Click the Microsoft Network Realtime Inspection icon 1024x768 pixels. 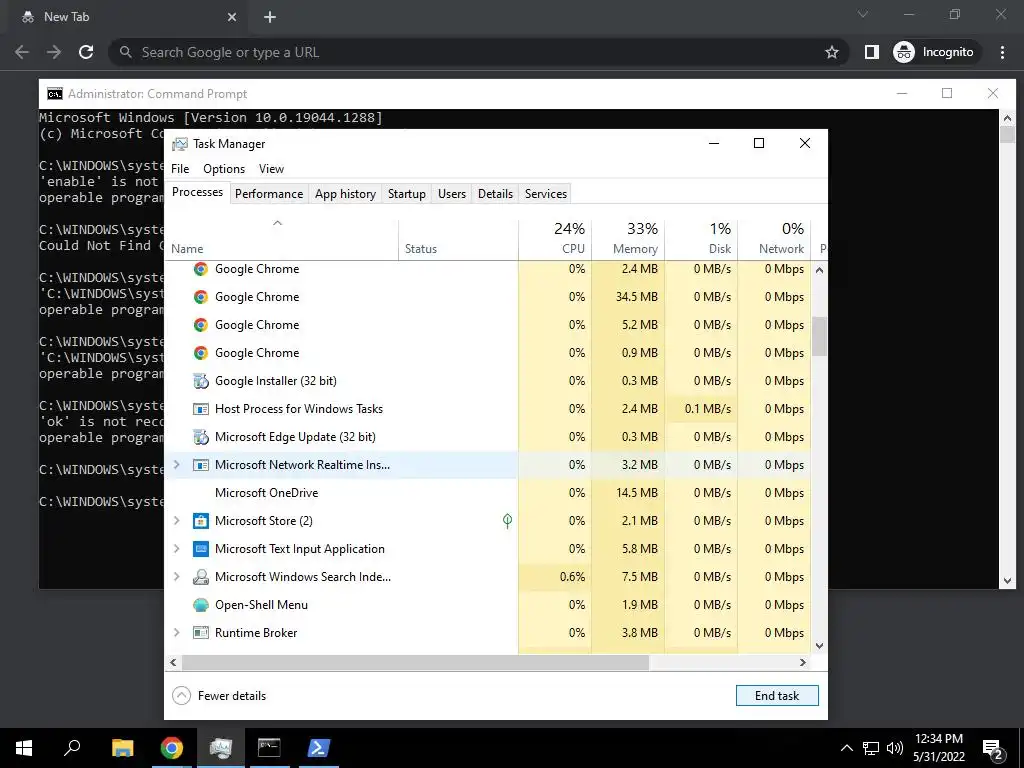click(200, 465)
